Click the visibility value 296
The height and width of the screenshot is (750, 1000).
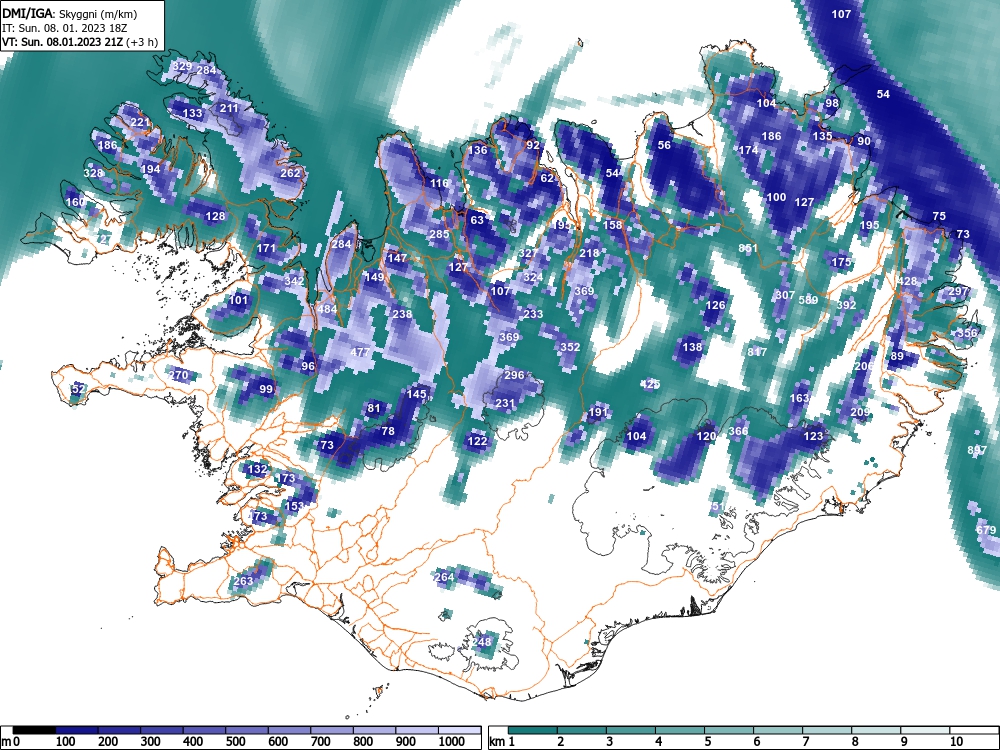click(514, 375)
